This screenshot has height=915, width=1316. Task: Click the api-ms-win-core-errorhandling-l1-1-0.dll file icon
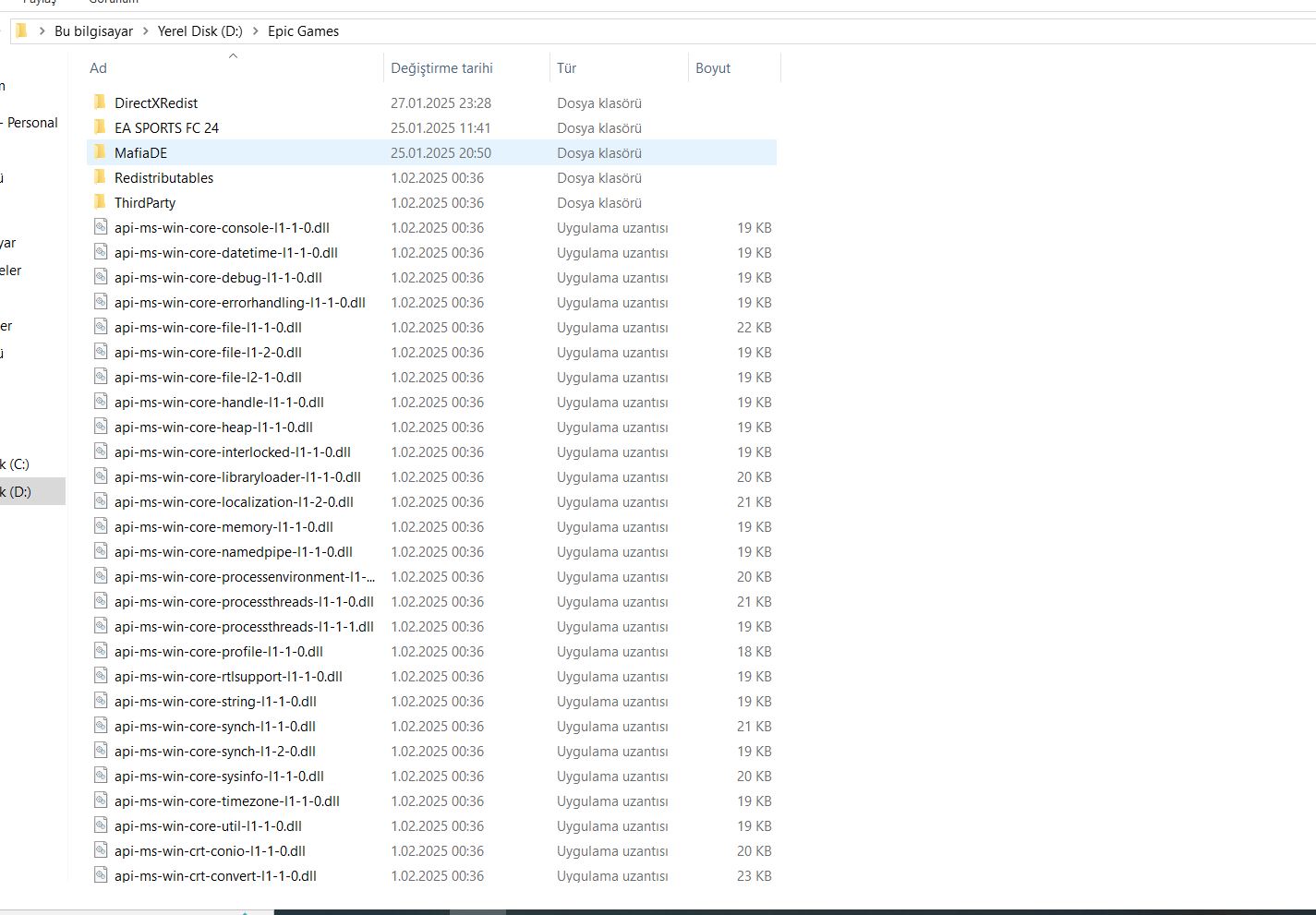coord(100,302)
